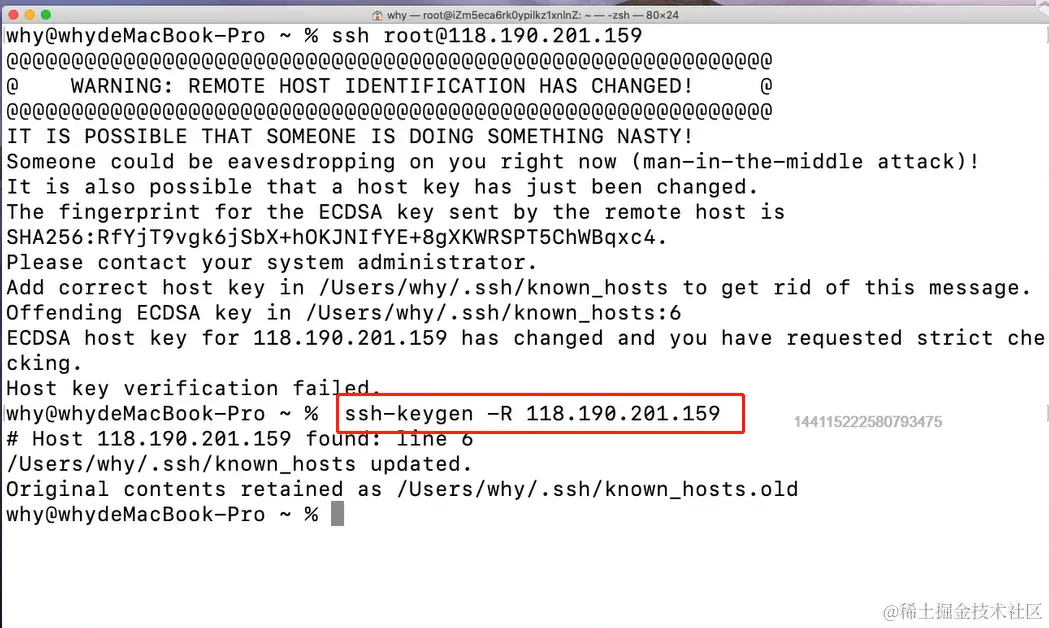Click the '# Host 118.190.201.159 found' line

(x=239, y=438)
